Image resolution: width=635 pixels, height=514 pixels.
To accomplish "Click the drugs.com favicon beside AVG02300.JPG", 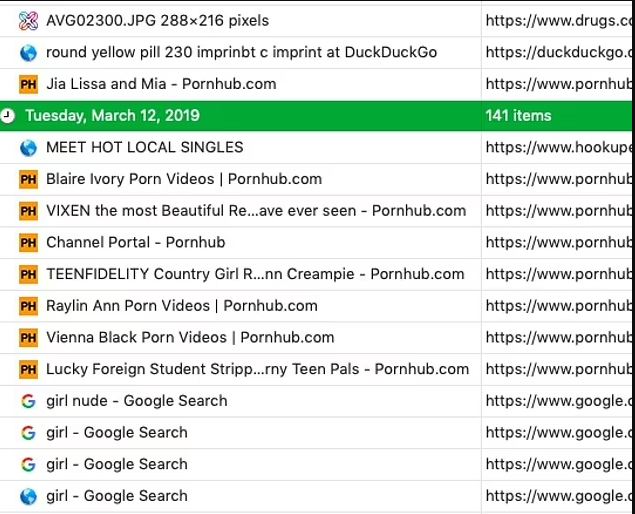I will (x=28, y=20).
